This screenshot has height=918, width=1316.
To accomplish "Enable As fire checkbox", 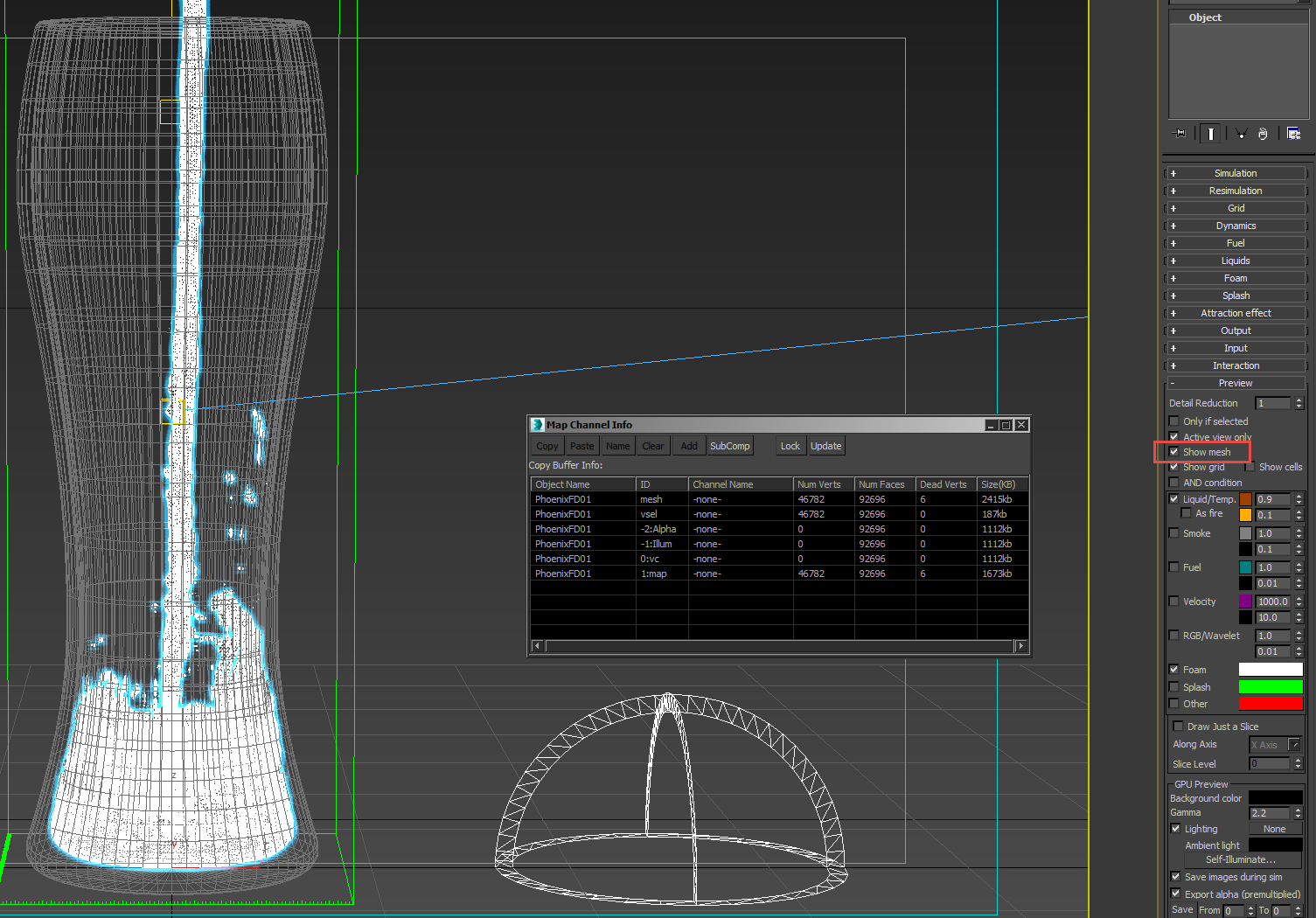I will coord(1187,513).
